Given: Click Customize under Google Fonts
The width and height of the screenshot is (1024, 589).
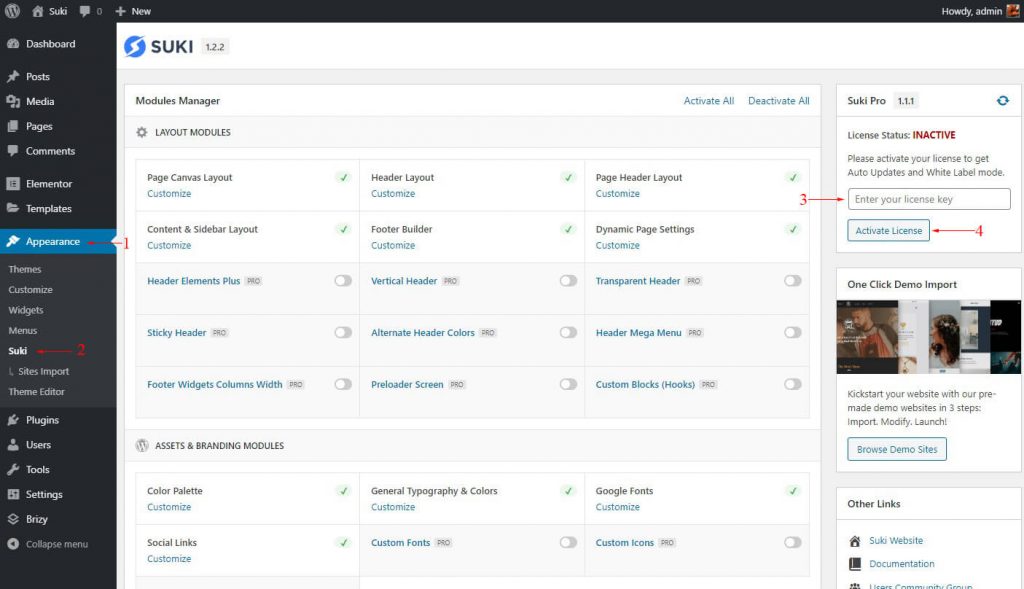Looking at the screenshot, I should coord(618,507).
